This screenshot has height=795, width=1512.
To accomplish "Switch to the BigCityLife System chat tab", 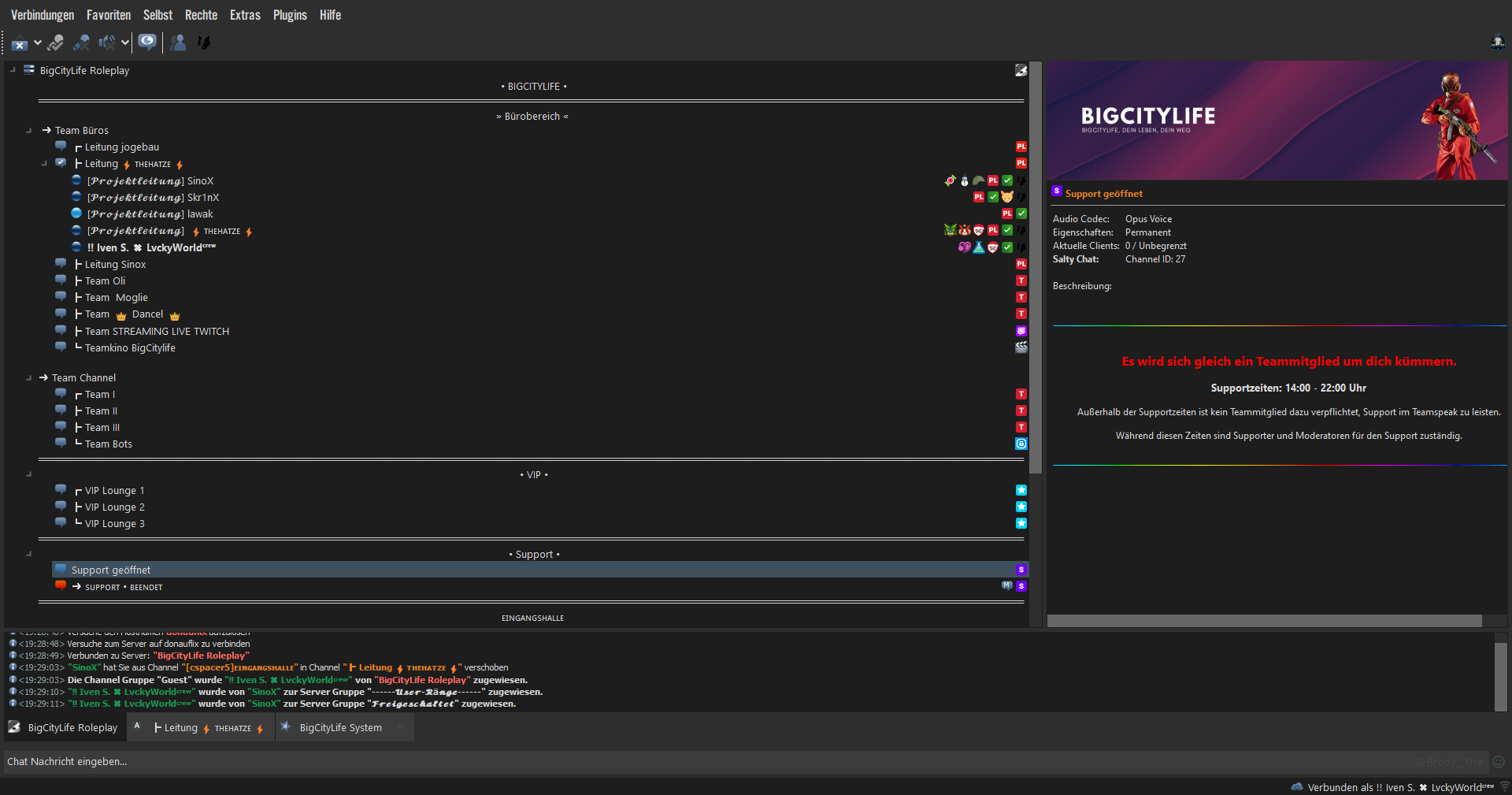I will point(340,727).
